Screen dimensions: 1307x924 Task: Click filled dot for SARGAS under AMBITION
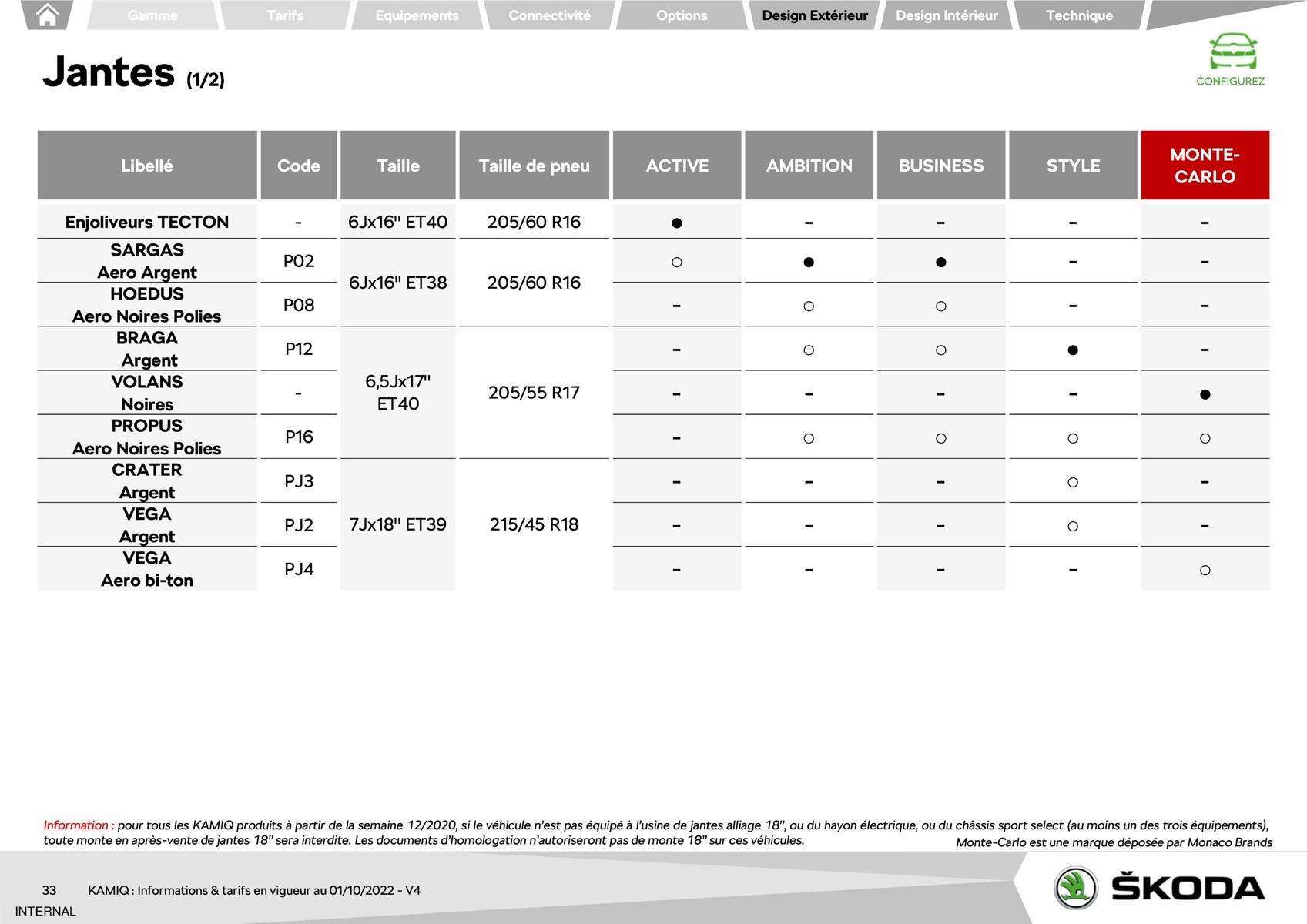coord(809,263)
